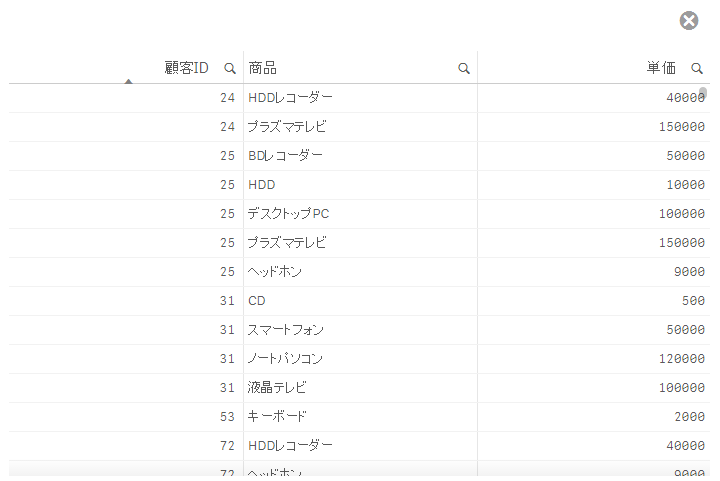
Task: Sort by 顧客ID column header
Action: tap(186, 68)
